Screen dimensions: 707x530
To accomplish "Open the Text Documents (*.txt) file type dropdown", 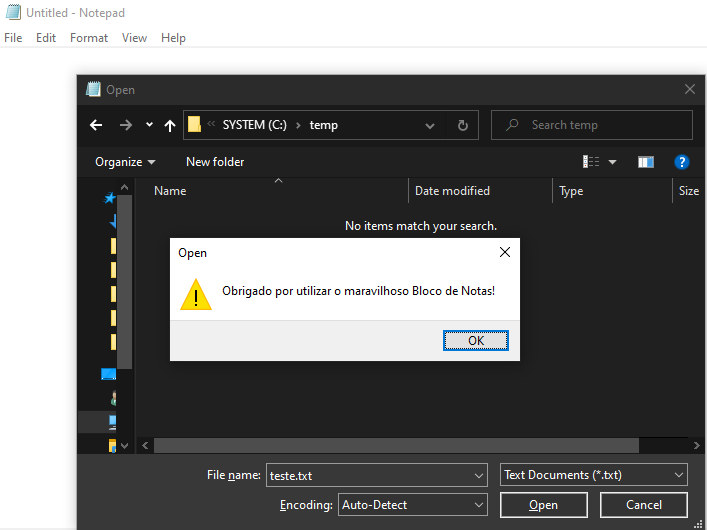I will 594,475.
